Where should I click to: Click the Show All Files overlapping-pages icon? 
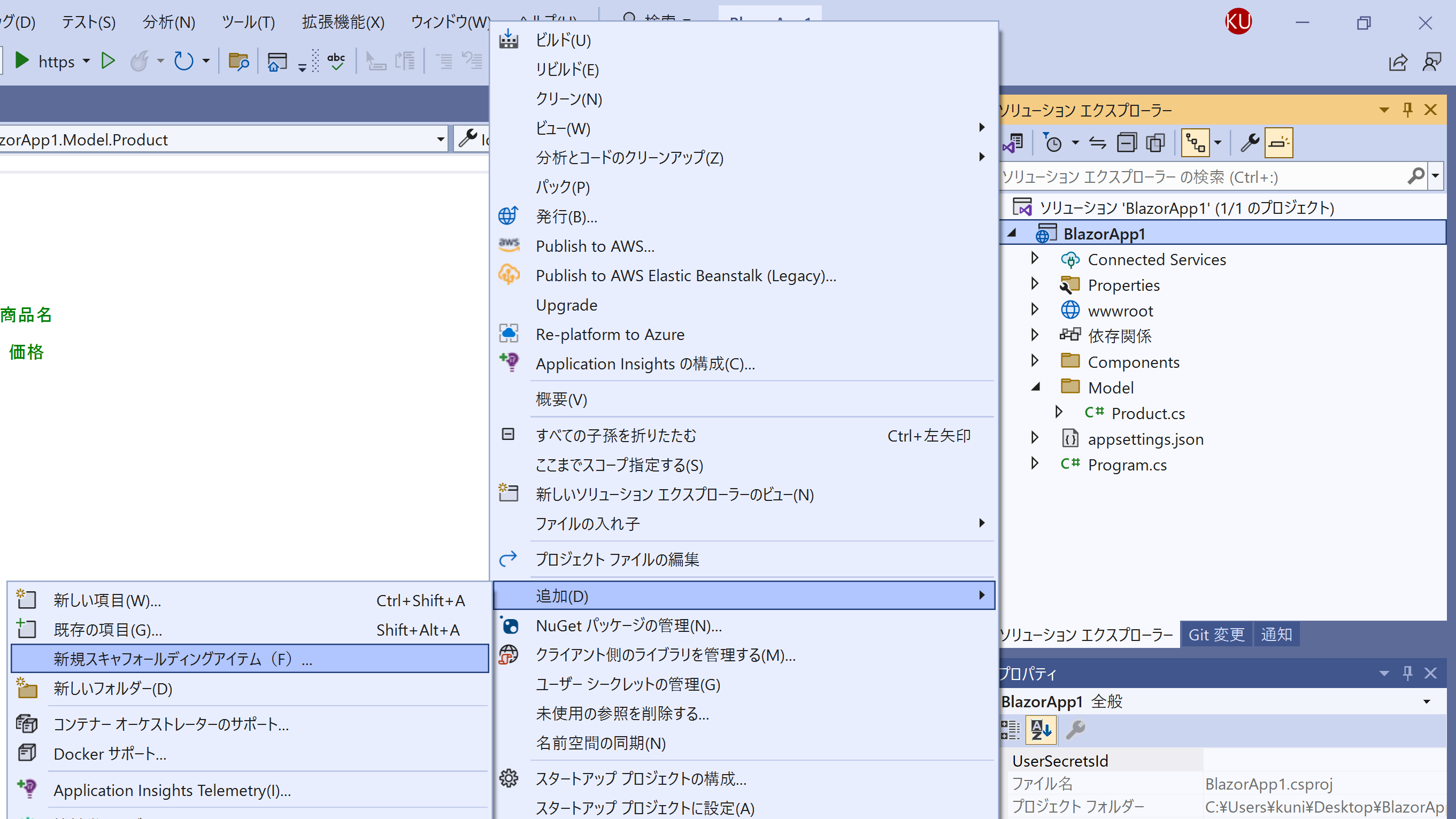[1155, 142]
